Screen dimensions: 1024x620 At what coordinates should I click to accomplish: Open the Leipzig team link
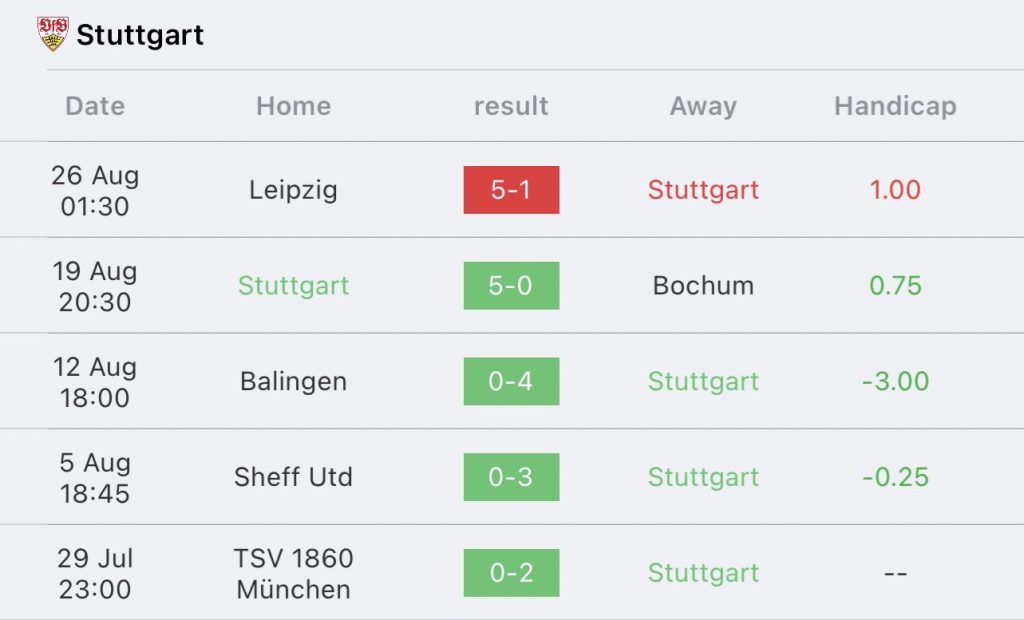click(x=293, y=190)
